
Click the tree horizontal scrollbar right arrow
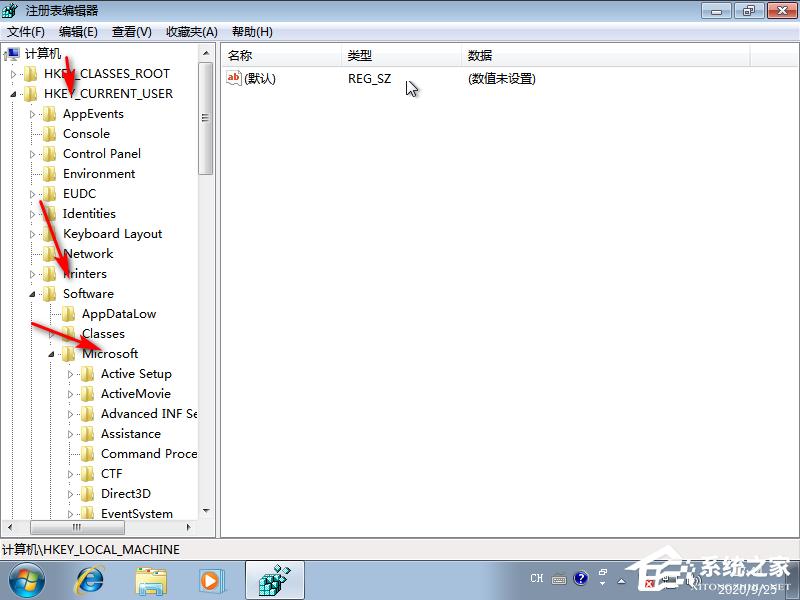(x=189, y=527)
